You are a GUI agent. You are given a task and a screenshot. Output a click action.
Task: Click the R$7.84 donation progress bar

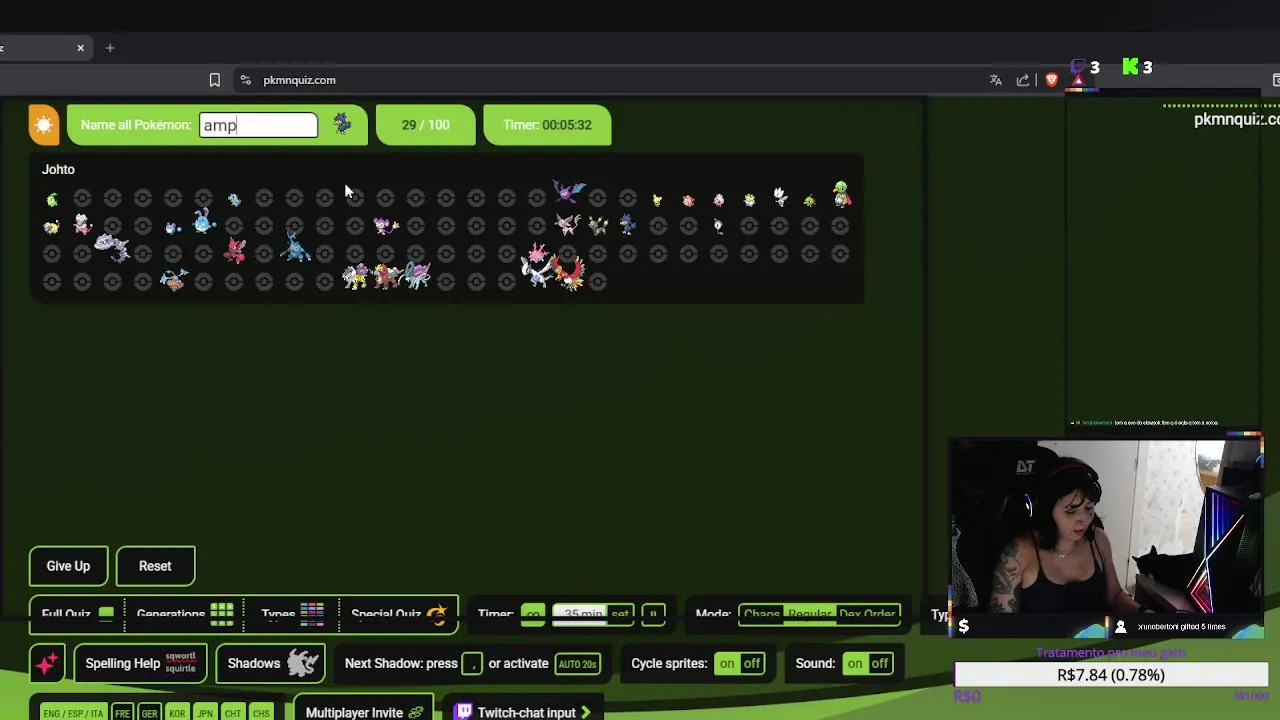[x=1110, y=675]
